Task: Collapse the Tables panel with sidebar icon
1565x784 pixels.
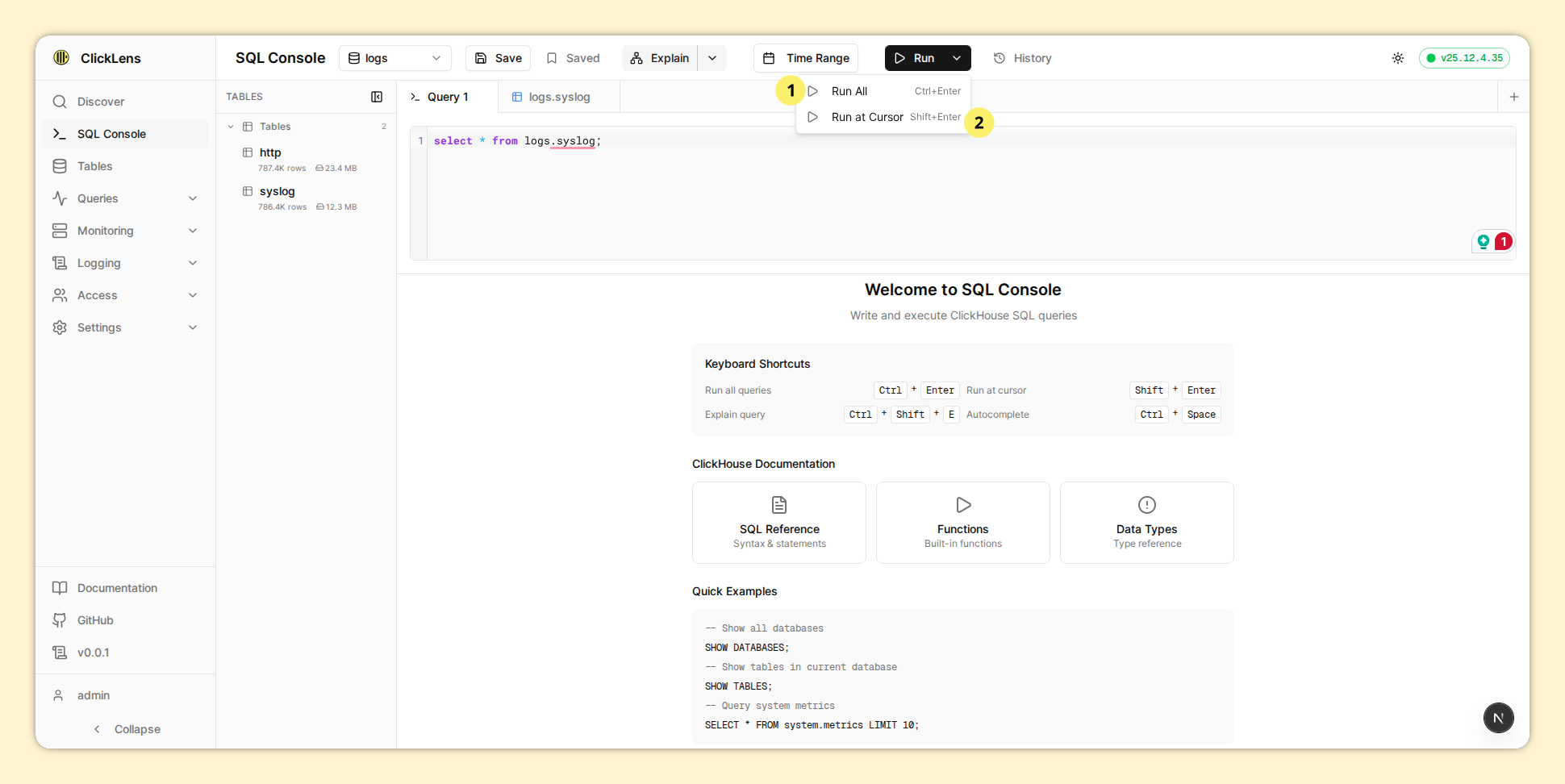Action: [x=376, y=97]
